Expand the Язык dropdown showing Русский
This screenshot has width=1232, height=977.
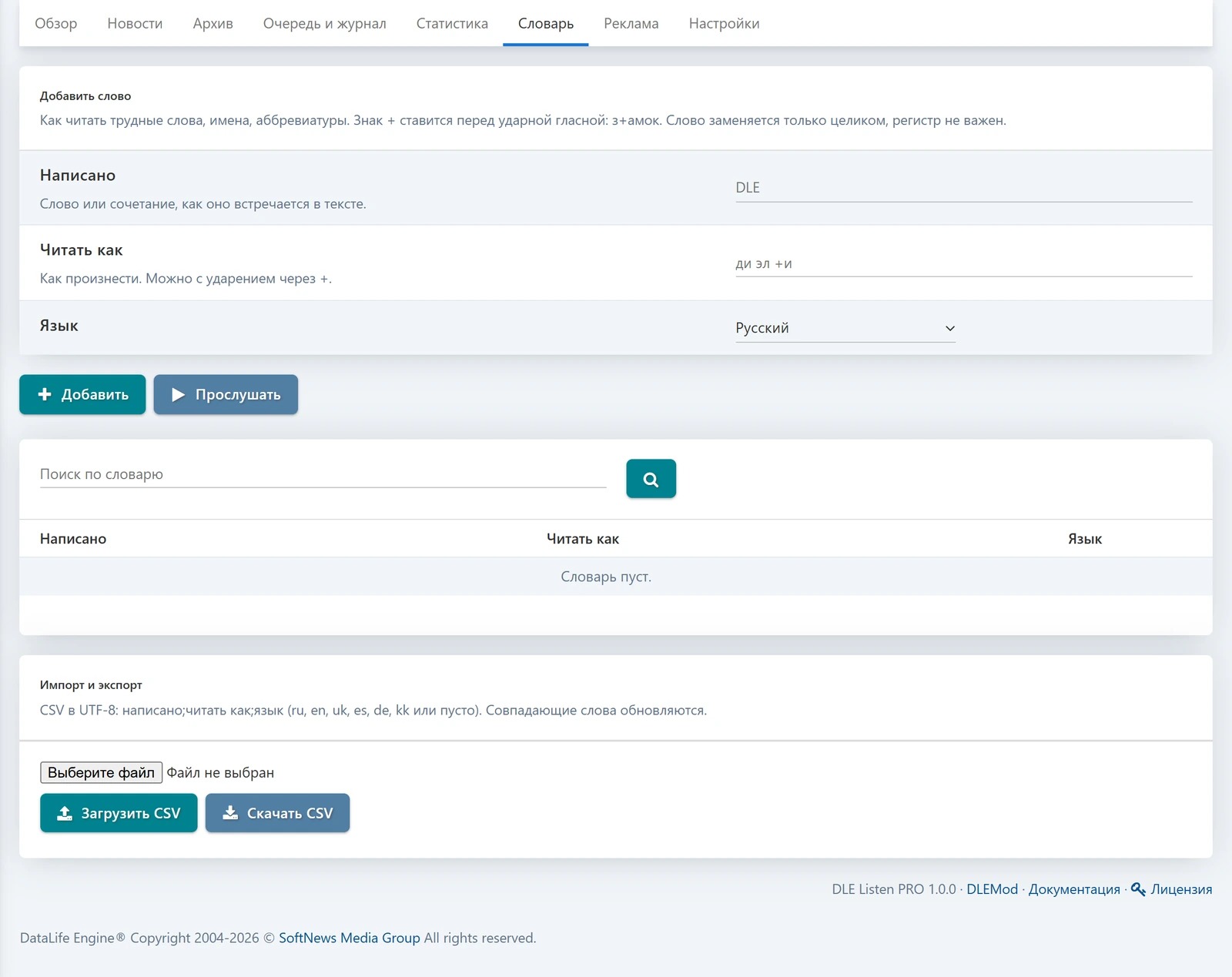(845, 328)
